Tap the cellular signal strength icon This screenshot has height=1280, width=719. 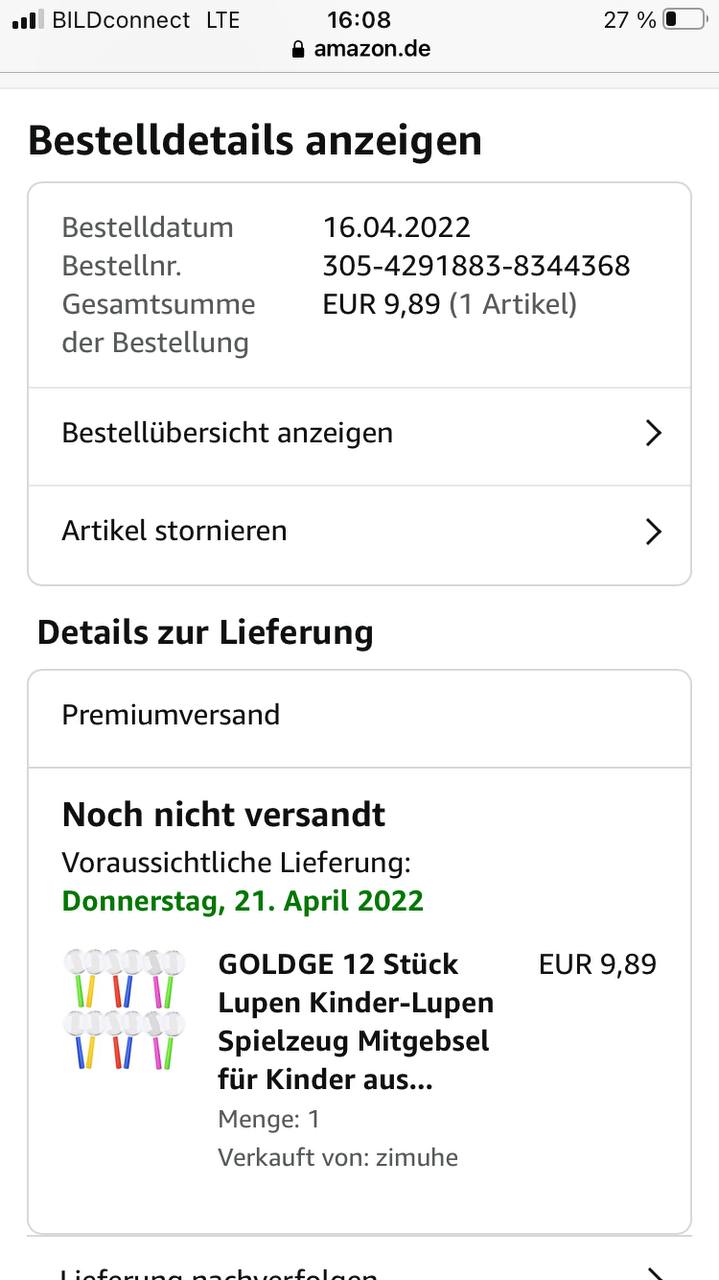pos(28,19)
